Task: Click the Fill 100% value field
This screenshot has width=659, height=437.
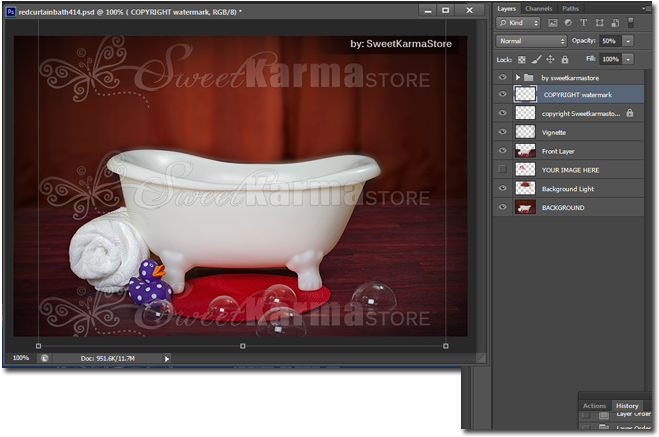Action: coord(610,59)
